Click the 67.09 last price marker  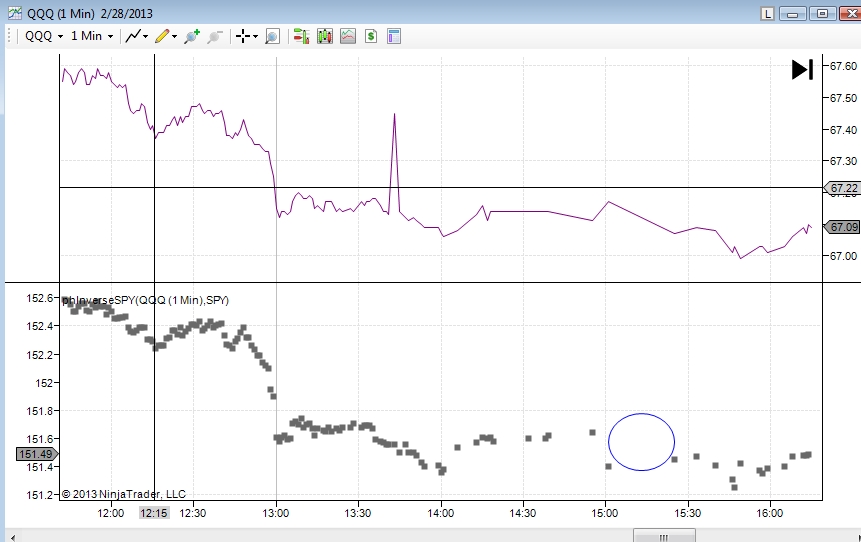click(x=842, y=227)
